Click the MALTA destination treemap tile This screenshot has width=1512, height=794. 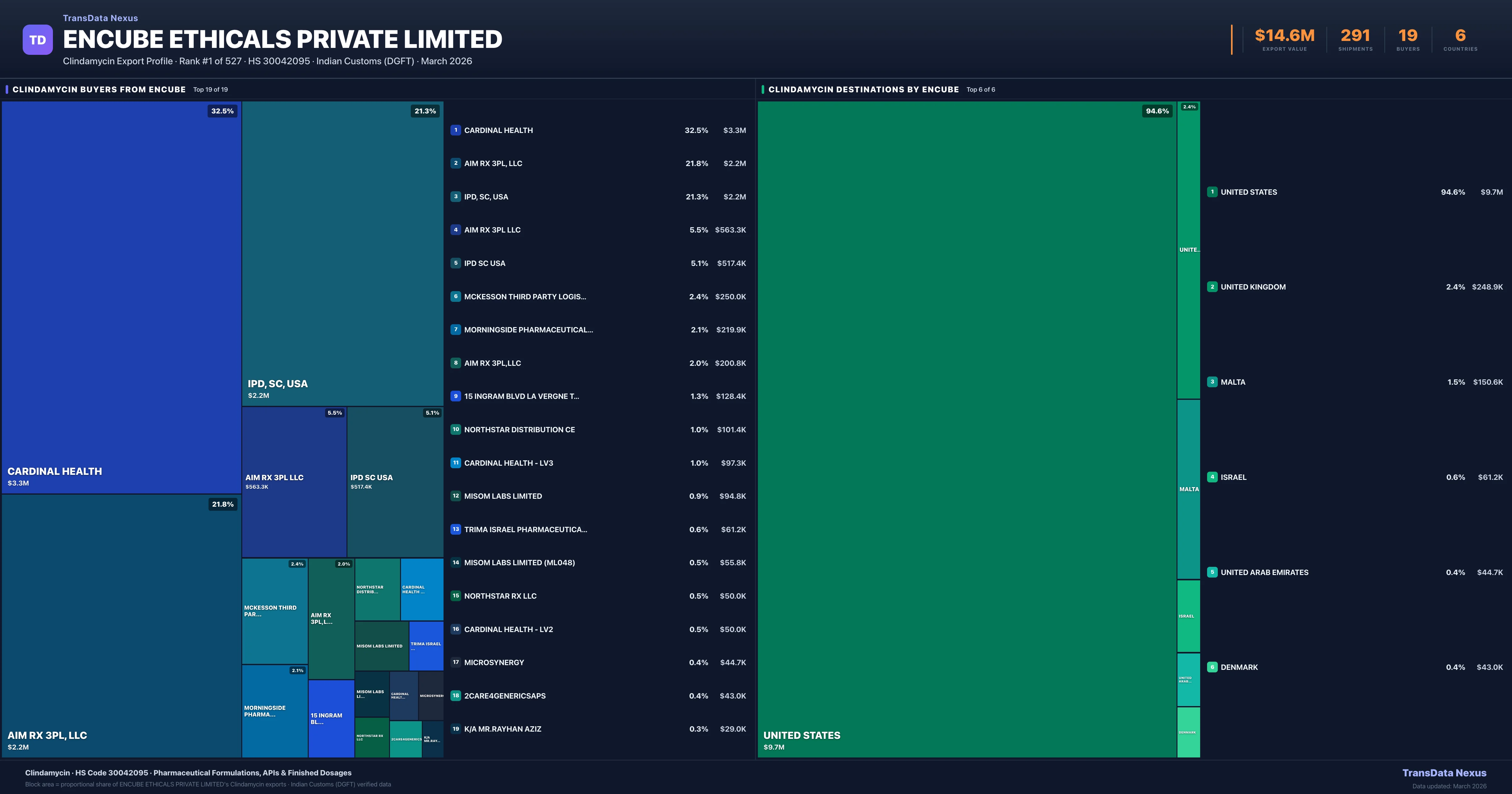1188,489
